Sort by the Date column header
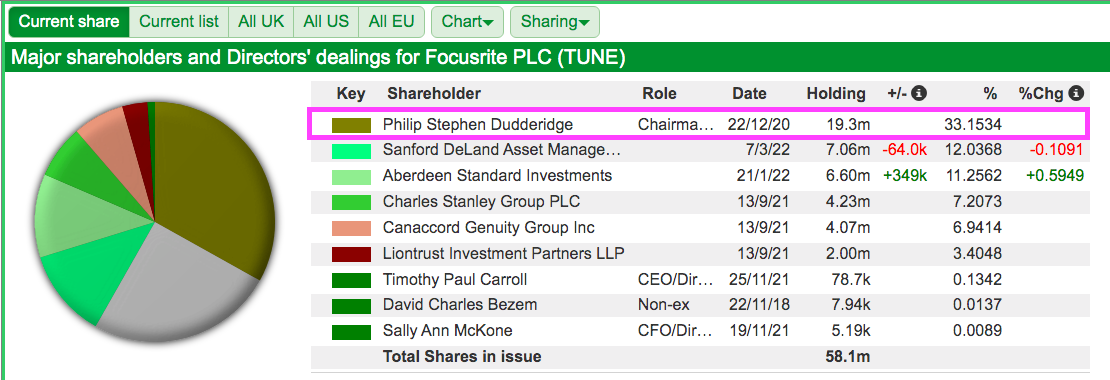The width and height of the screenshot is (1110, 380). 750,93
